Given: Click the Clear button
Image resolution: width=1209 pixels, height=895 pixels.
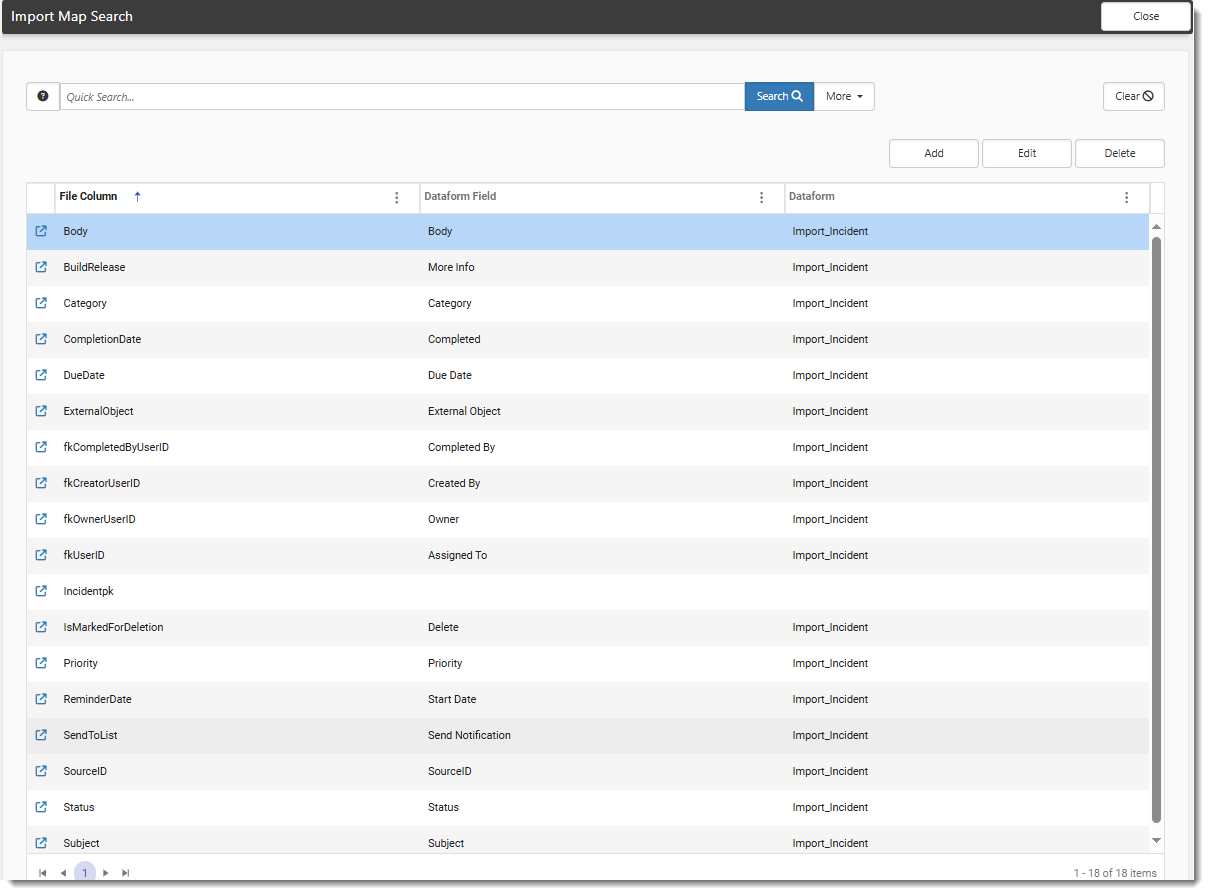Looking at the screenshot, I should (x=1134, y=96).
